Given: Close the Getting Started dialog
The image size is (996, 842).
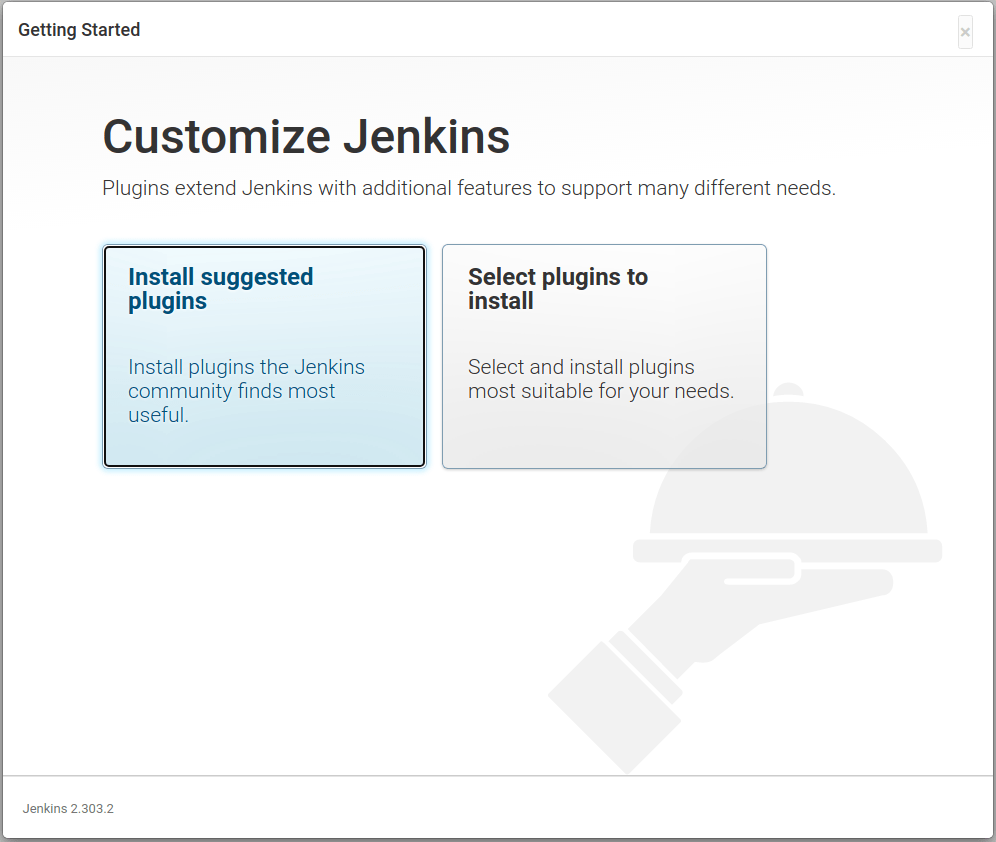Looking at the screenshot, I should click(965, 32).
